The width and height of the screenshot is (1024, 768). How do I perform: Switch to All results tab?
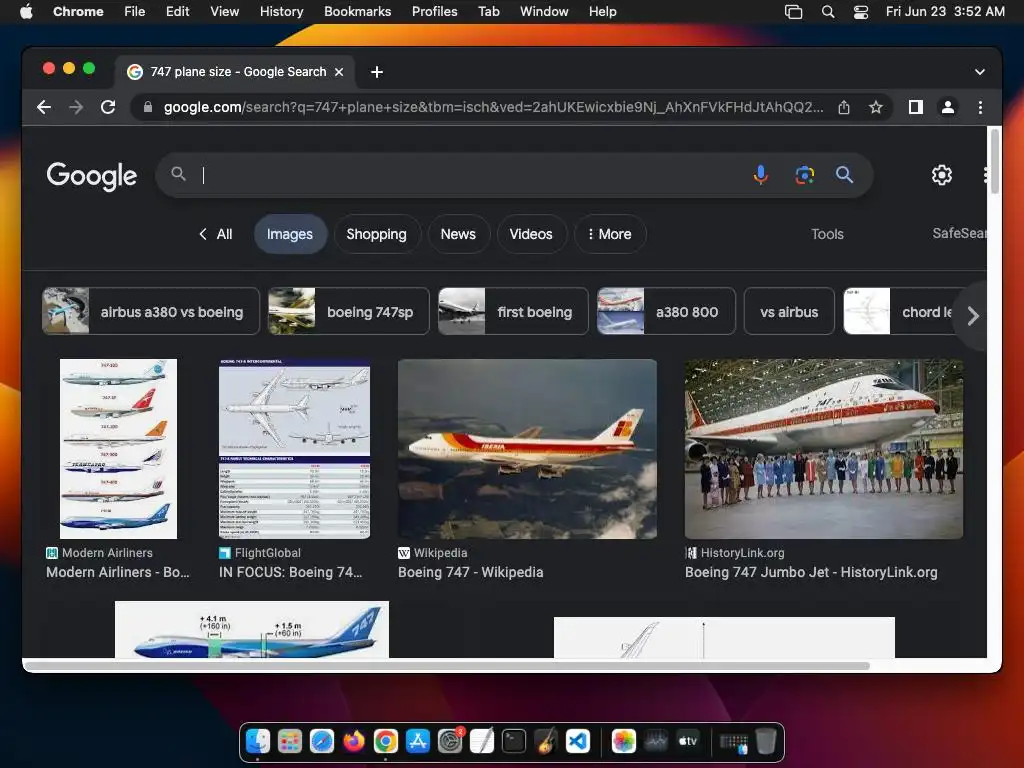click(216, 234)
